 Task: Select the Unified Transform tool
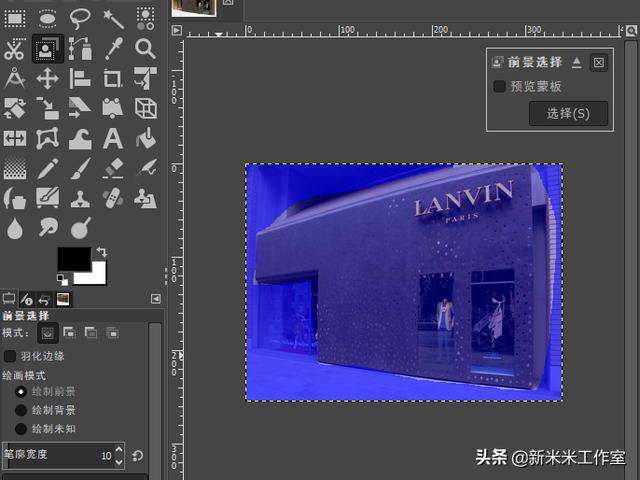click(x=145, y=78)
